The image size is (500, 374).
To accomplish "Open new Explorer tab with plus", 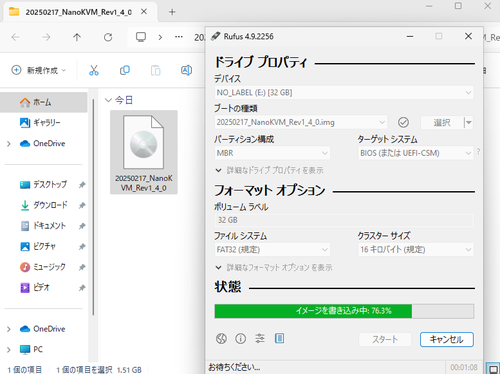I will tap(172, 12).
